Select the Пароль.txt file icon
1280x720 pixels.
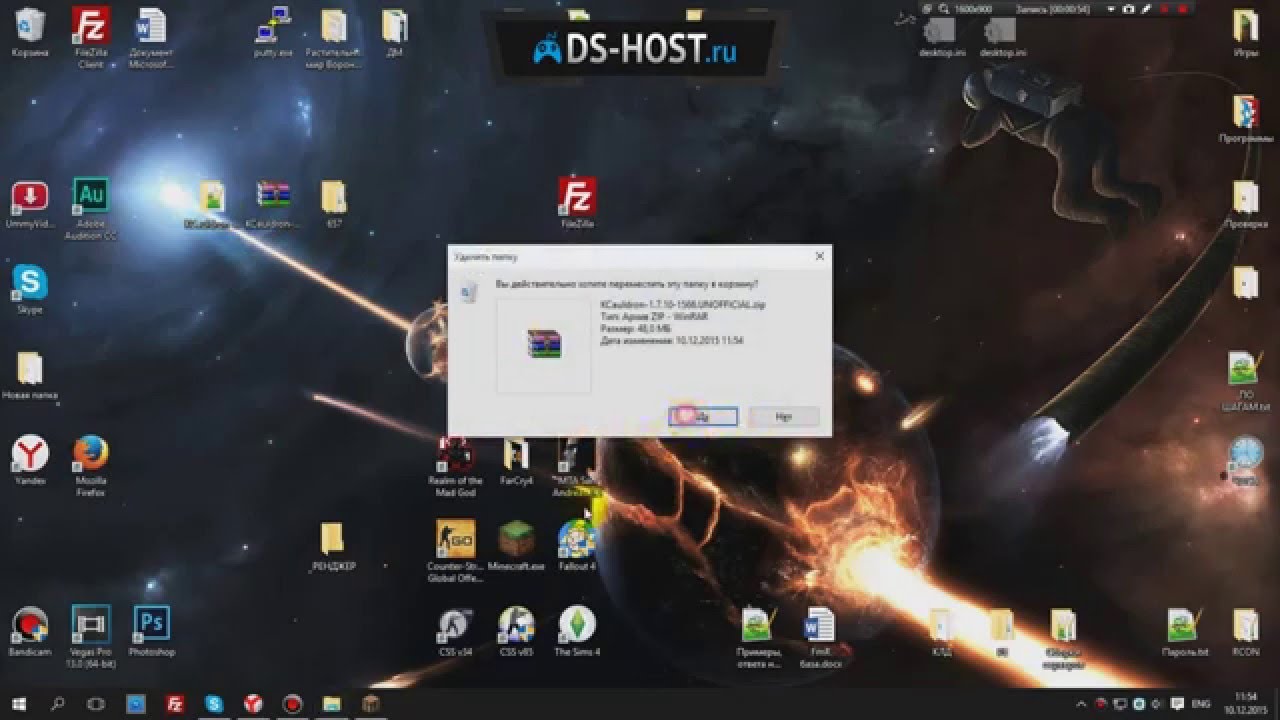[x=1184, y=632]
